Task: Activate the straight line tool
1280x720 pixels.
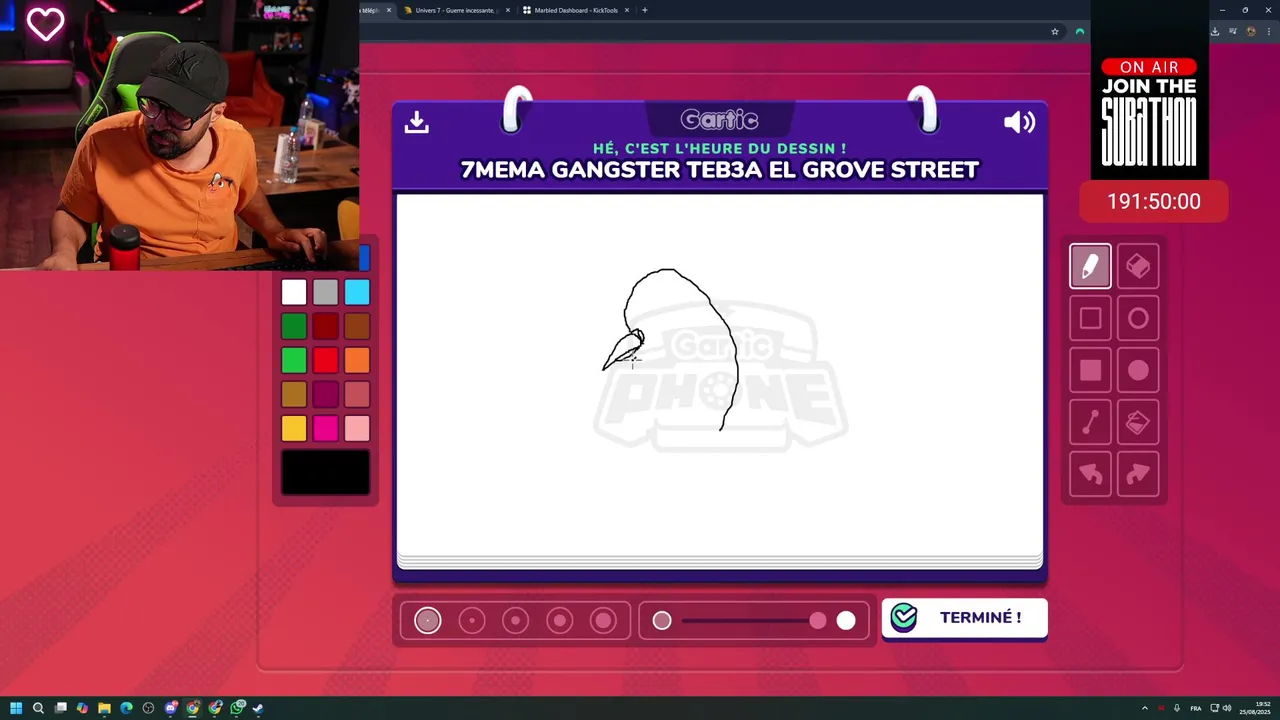Action: click(x=1090, y=422)
